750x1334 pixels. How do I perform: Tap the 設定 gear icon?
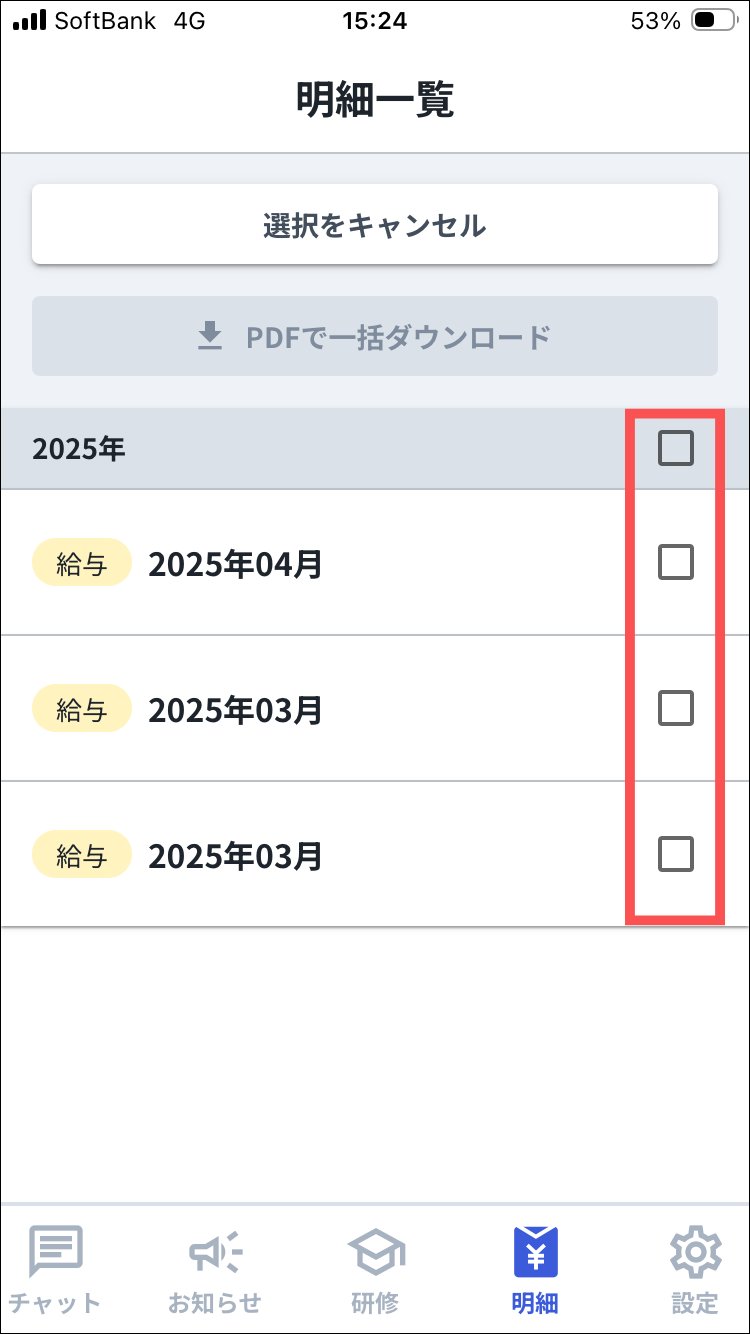tap(695, 1250)
